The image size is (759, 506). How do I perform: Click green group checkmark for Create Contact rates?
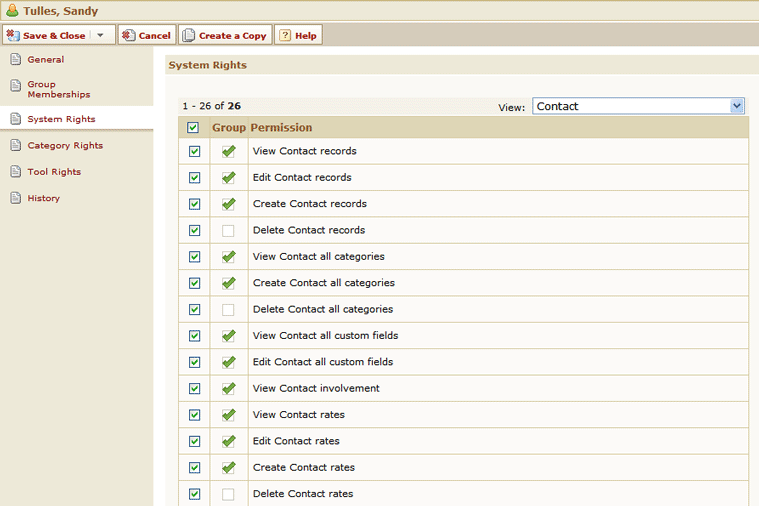[x=229, y=467]
